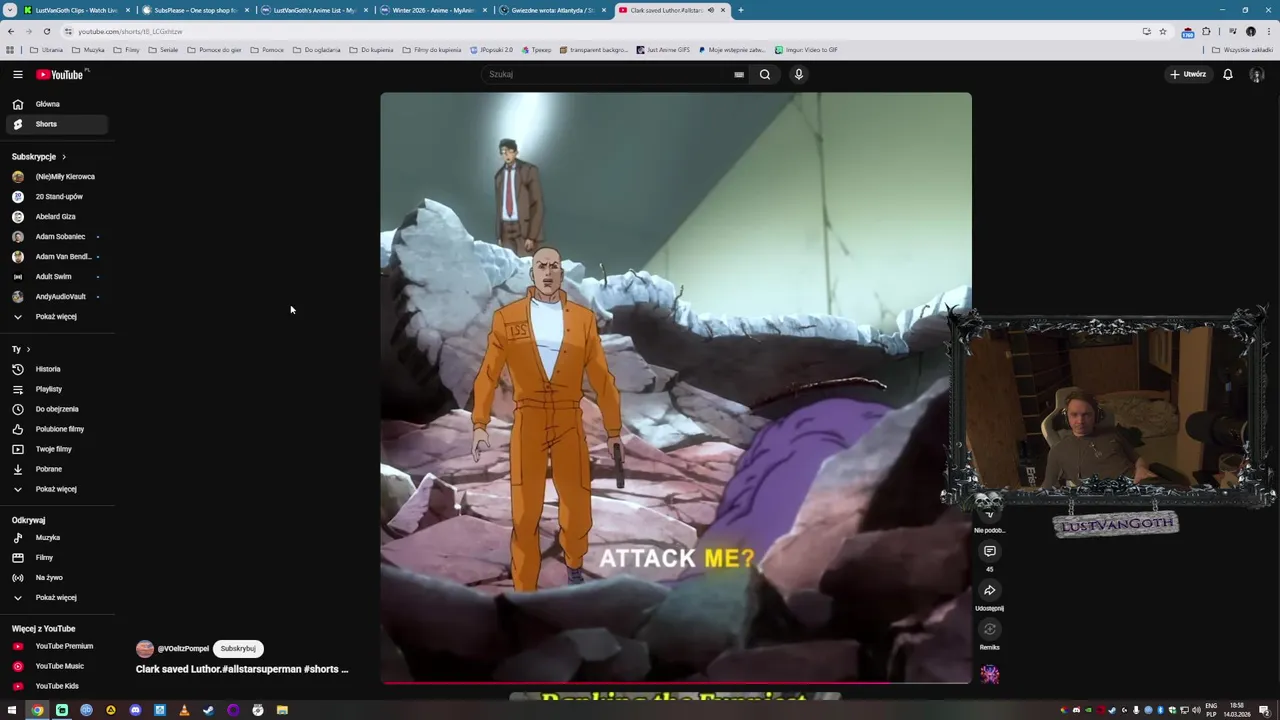
Task: Share the Short with Udostępnij icon
Action: tap(989, 590)
